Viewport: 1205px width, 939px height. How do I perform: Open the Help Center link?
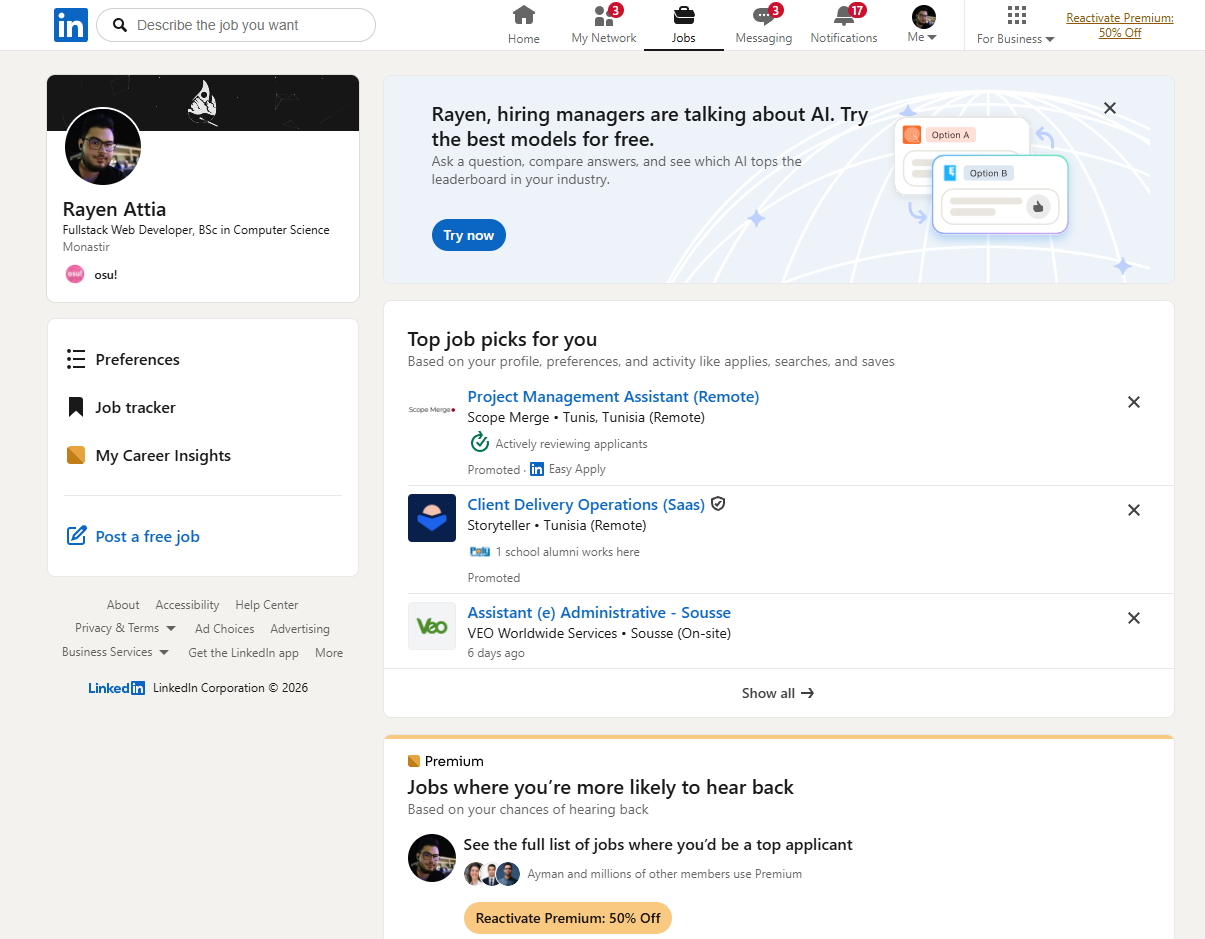[267, 605]
